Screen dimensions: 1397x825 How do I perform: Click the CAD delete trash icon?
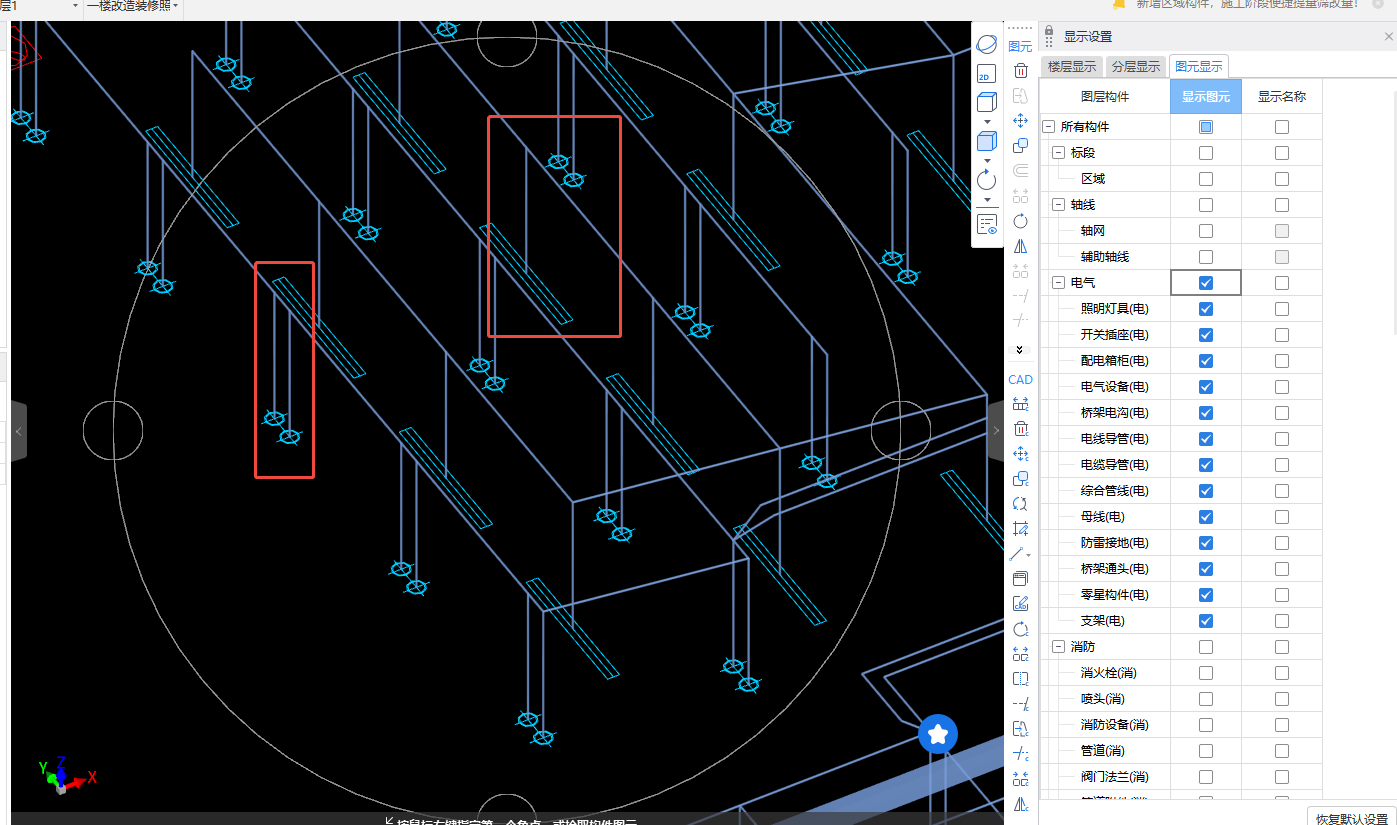point(1021,429)
